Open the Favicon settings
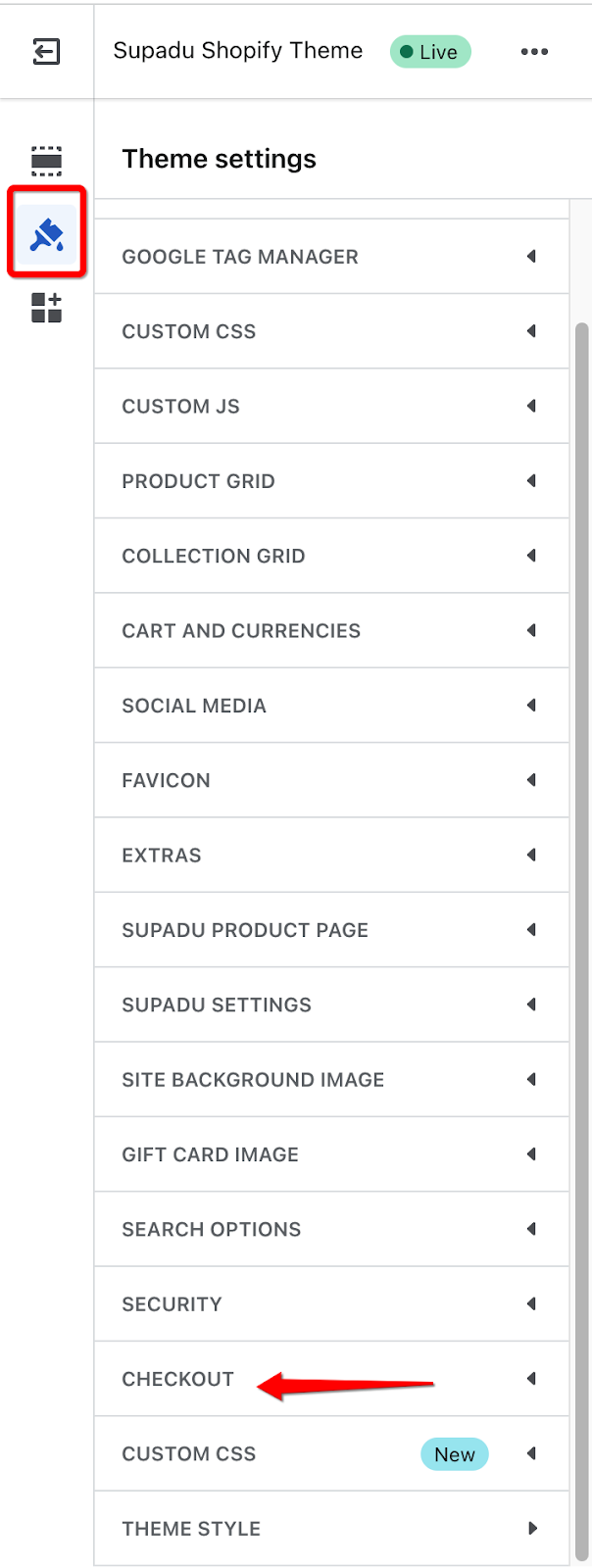The image size is (592, 1568). point(331,780)
